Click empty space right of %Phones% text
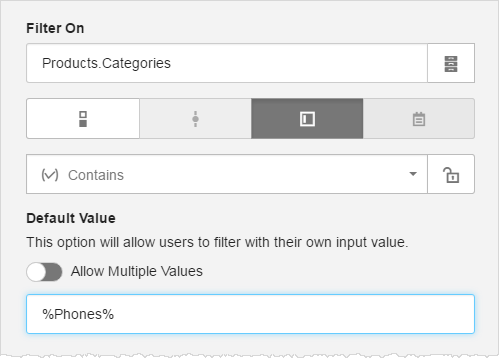Screen dimensions: 499x360 293,314
